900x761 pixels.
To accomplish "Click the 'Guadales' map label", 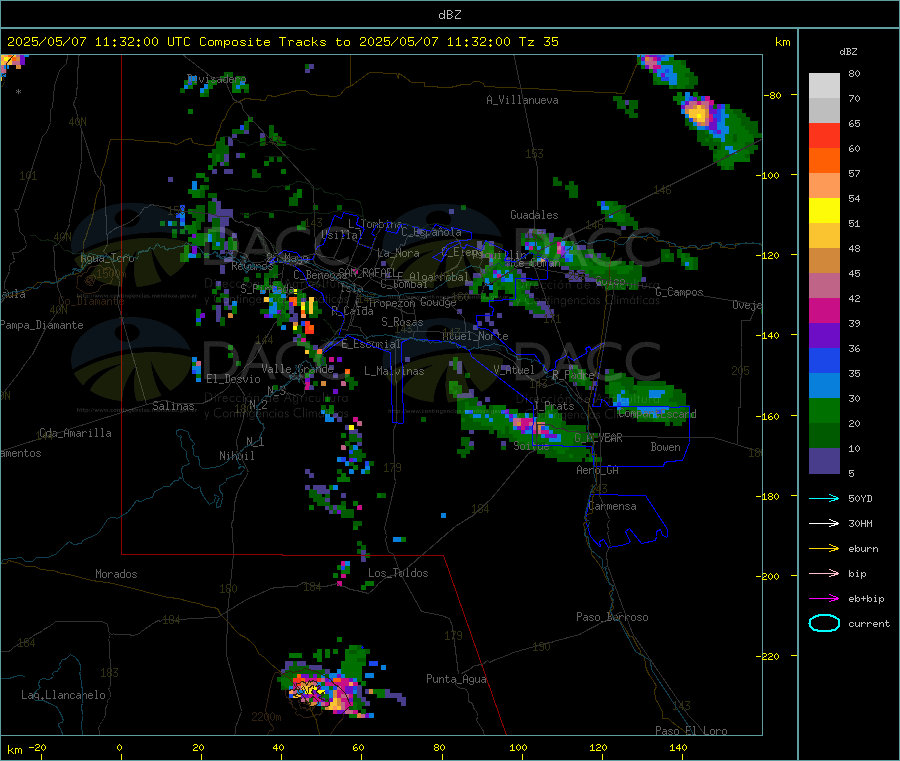I will tap(534, 215).
